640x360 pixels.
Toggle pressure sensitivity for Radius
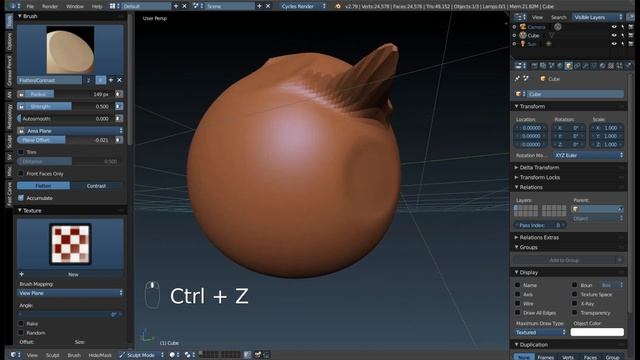point(119,94)
